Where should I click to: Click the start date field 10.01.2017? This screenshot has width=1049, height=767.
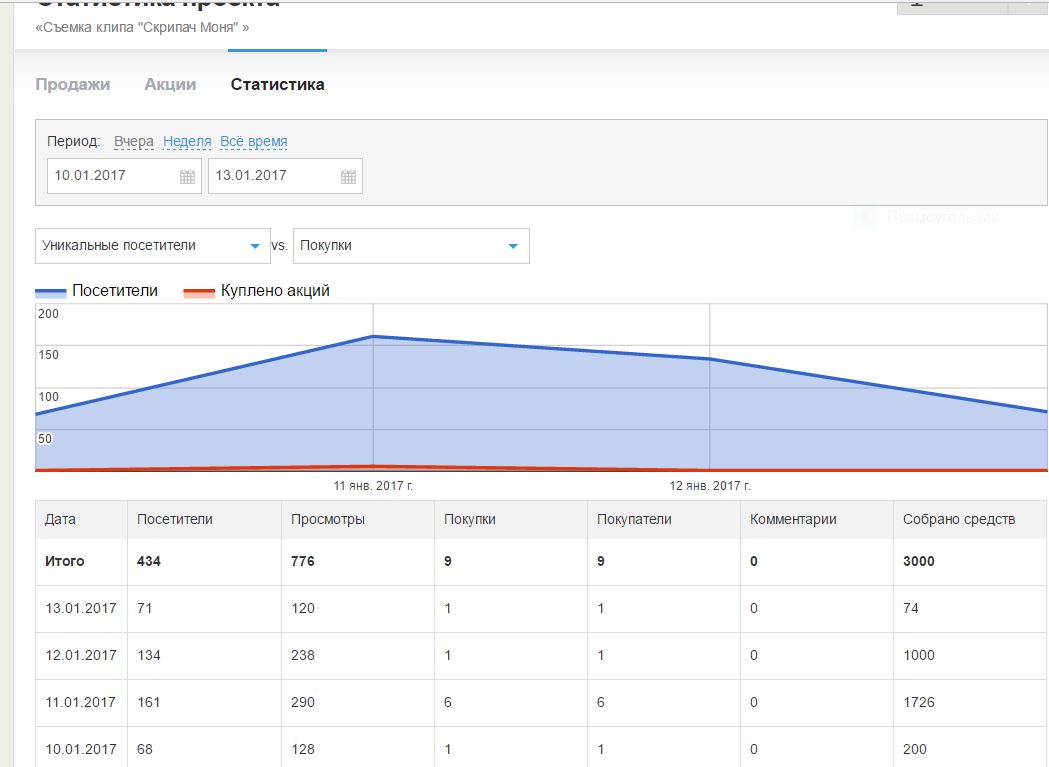112,176
